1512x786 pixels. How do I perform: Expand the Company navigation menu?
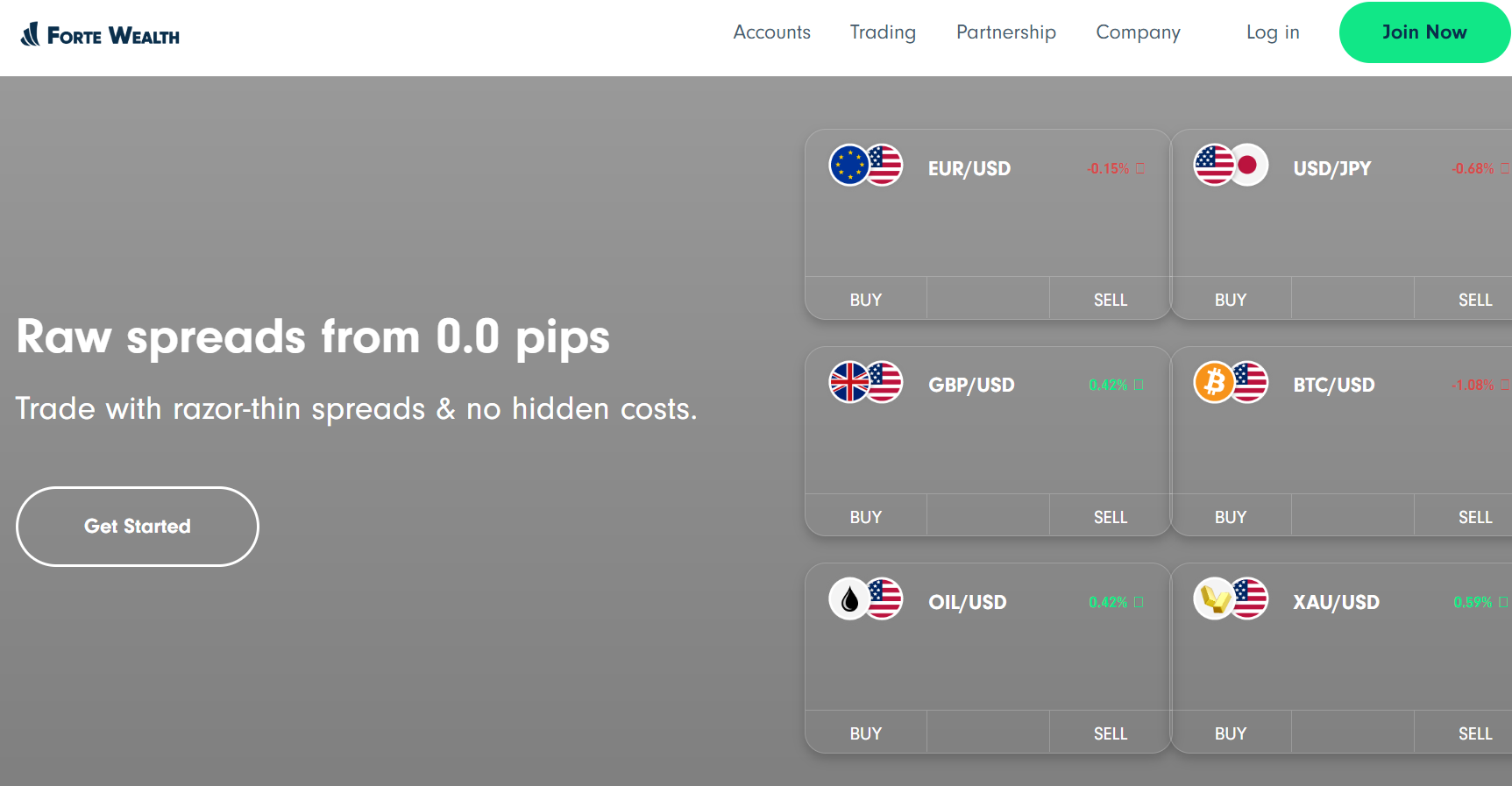1138,32
